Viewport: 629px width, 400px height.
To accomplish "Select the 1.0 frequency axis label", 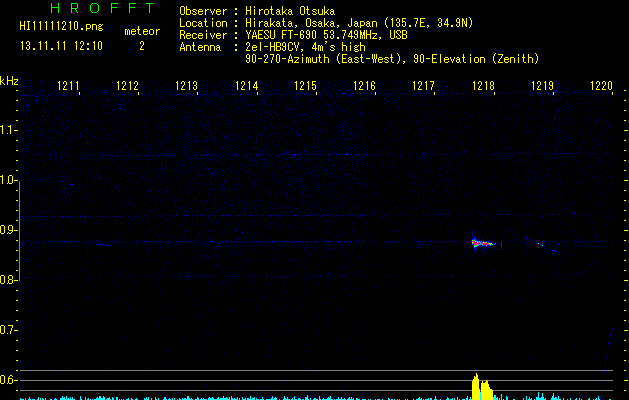I will tap(8, 180).
